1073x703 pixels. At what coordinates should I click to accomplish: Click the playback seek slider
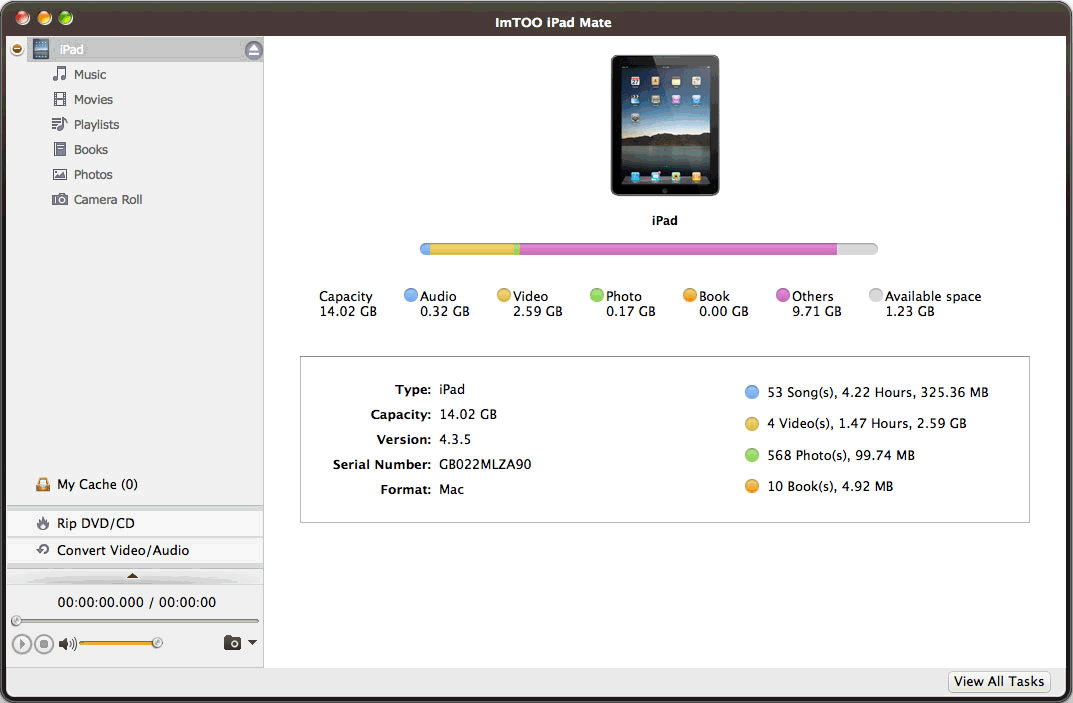pos(135,621)
